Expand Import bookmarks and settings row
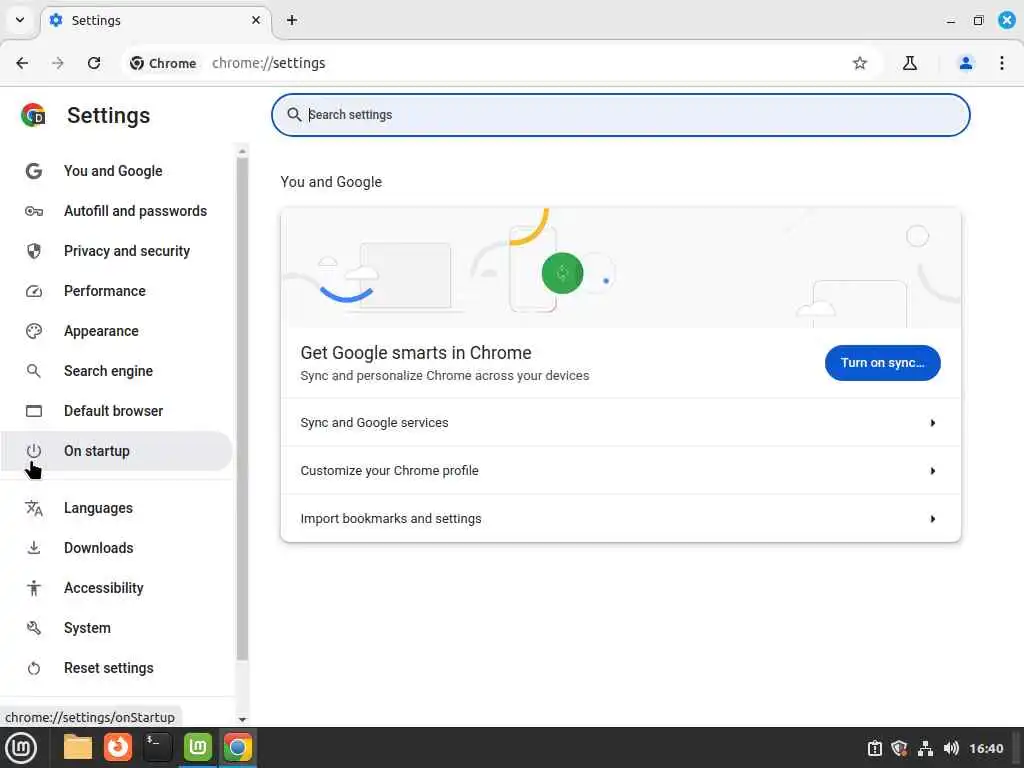1024x768 pixels. click(620, 519)
